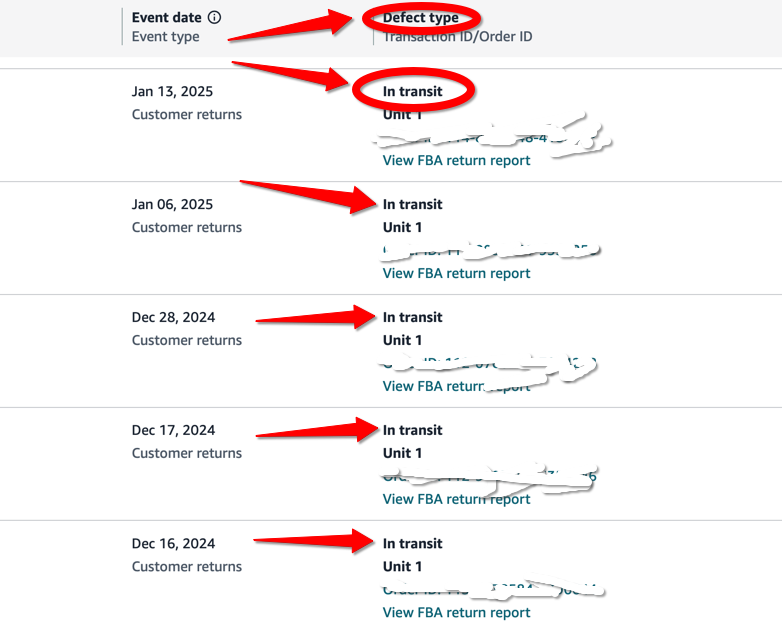Open FBA return report for Jan 06, 2025

[456, 273]
